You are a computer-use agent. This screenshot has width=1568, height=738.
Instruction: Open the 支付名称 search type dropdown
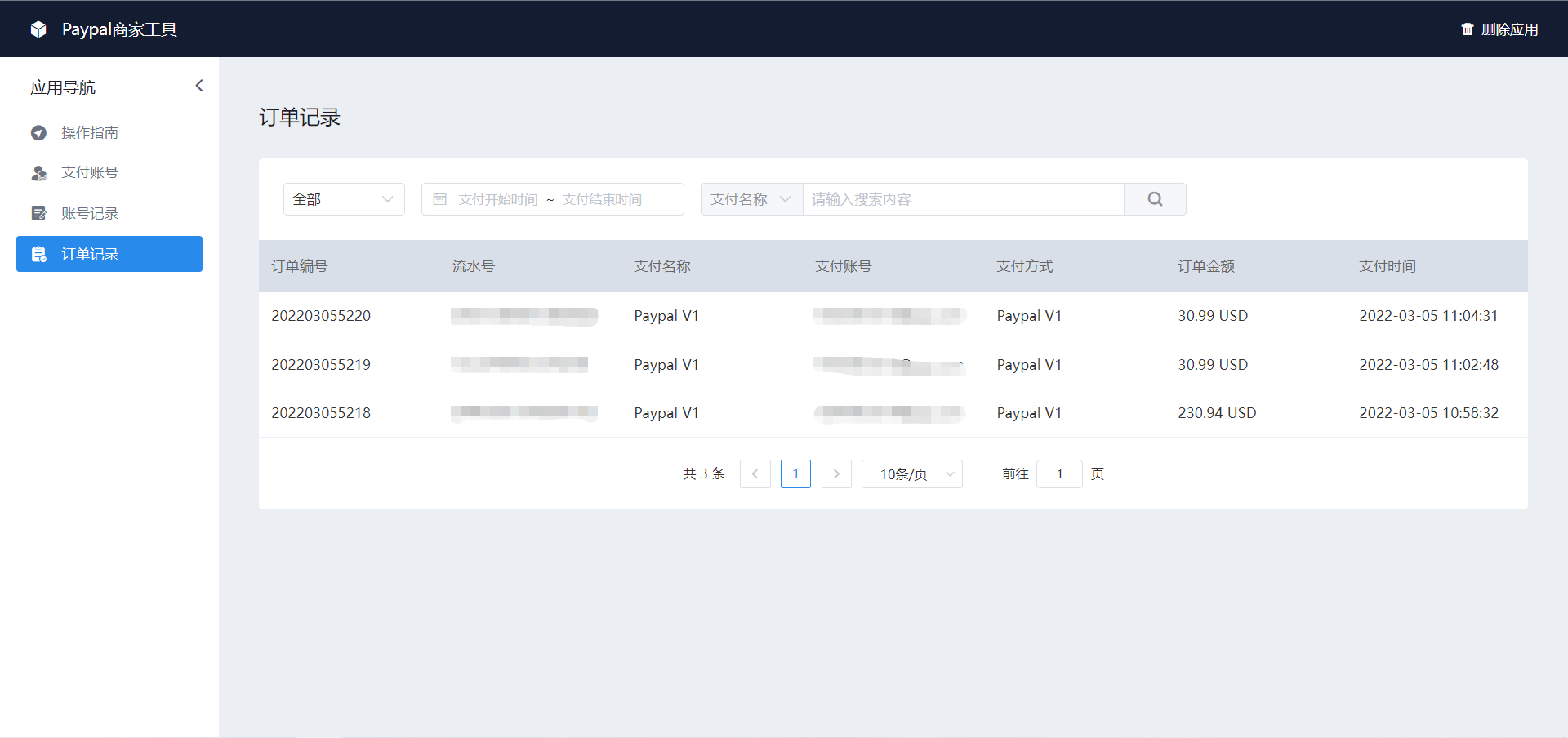click(751, 199)
